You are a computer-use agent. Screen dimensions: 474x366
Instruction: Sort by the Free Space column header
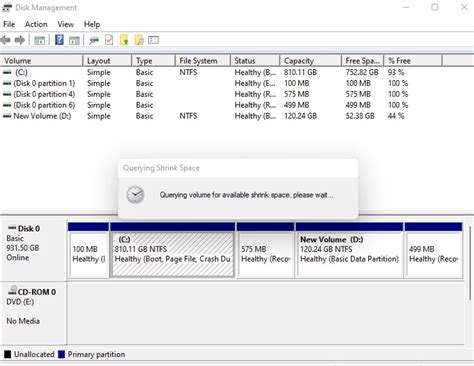point(363,61)
